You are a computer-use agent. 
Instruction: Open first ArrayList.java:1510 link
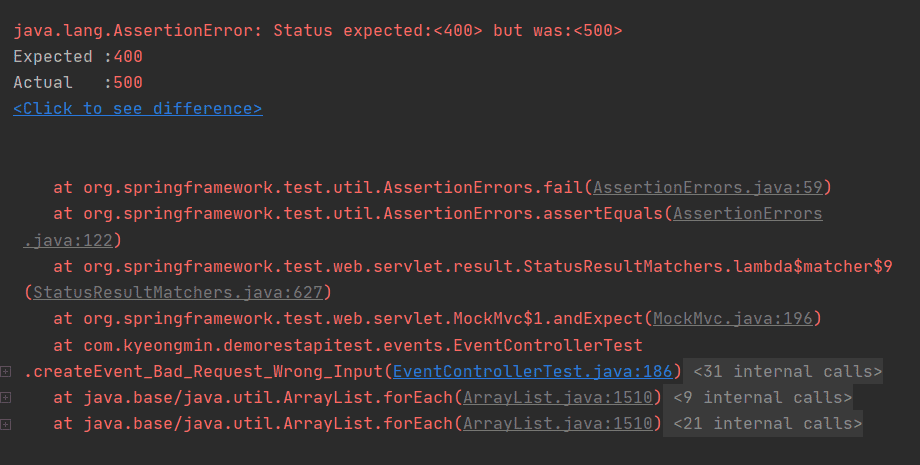[557, 397]
